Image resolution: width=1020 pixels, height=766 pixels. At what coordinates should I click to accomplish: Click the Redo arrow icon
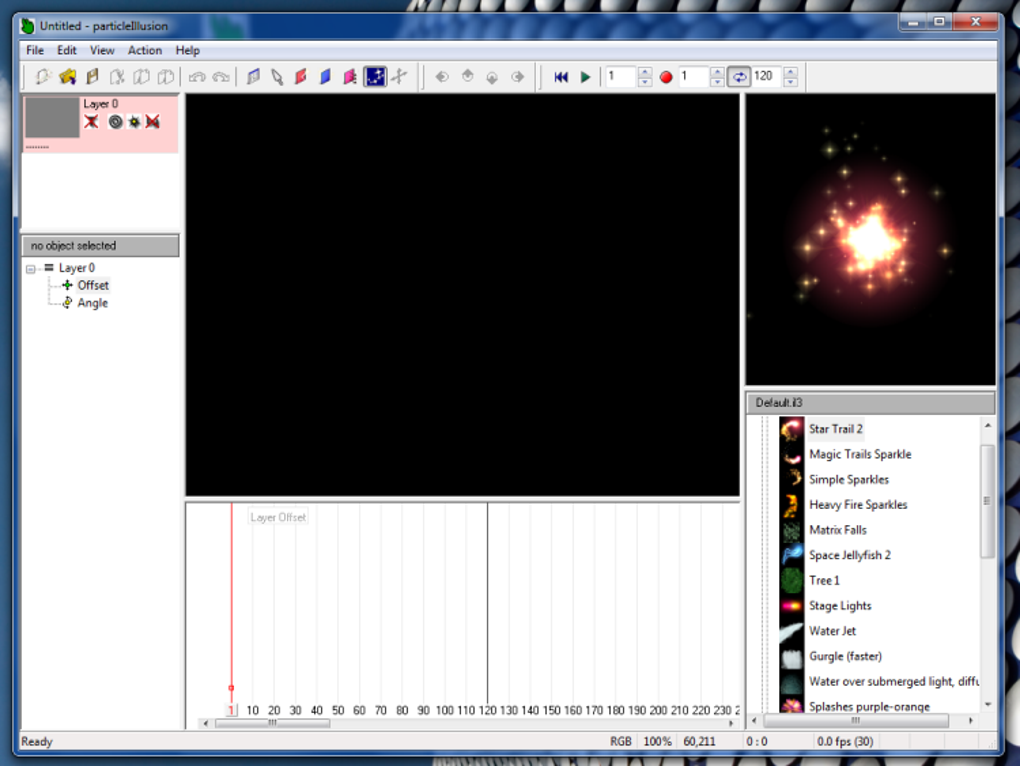click(x=221, y=77)
